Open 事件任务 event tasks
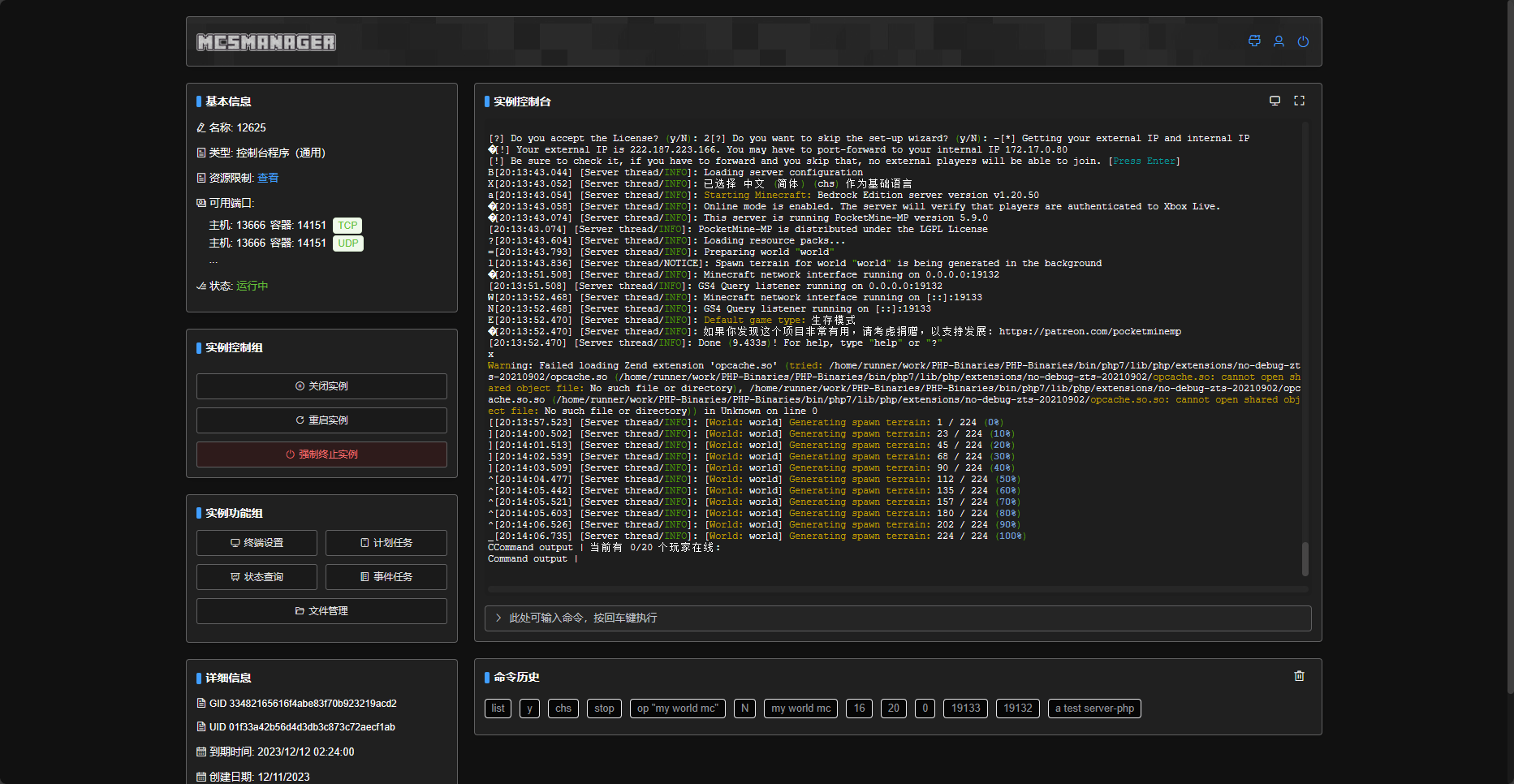 [386, 577]
